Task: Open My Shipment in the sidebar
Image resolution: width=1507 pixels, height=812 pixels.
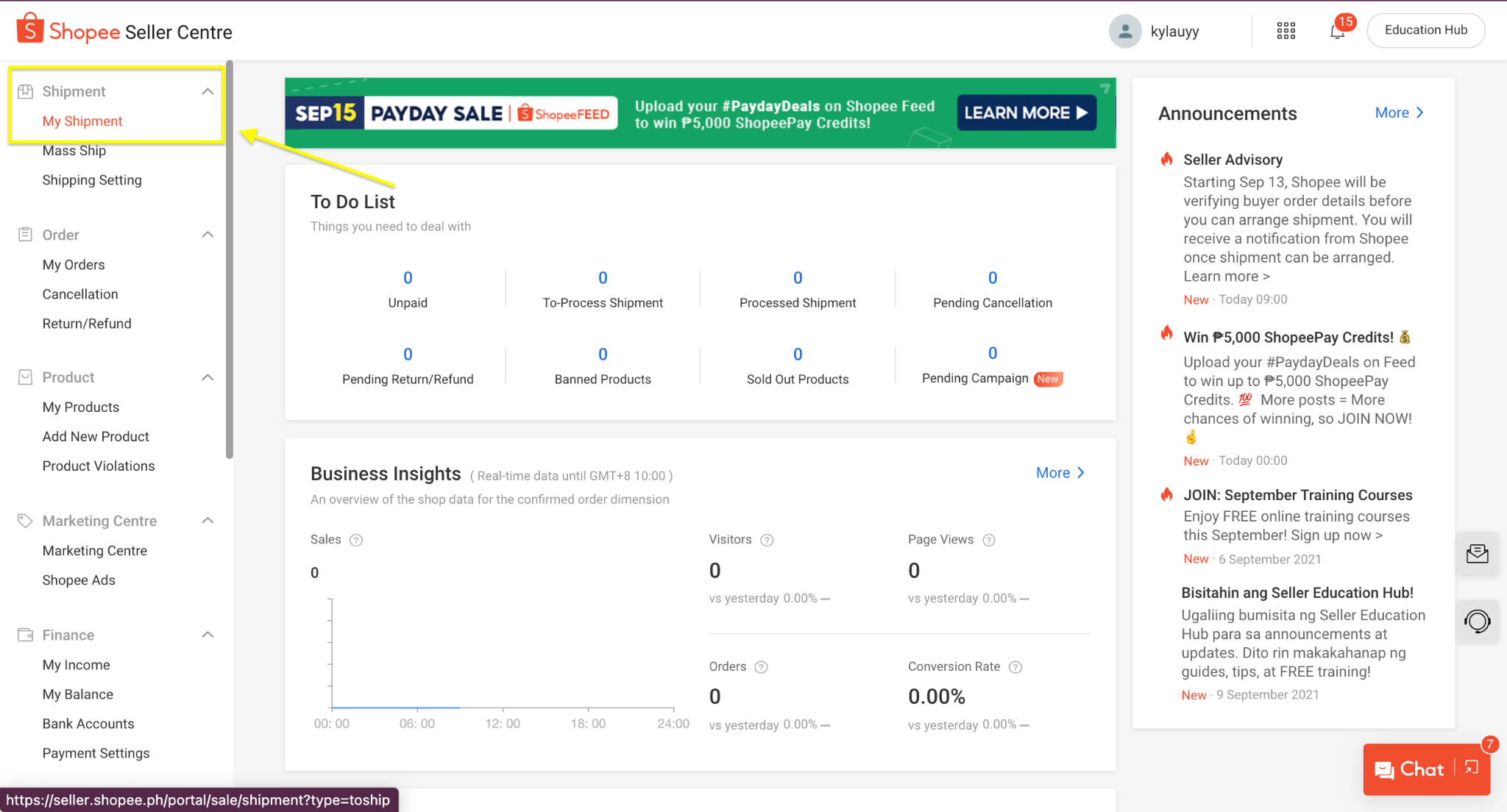Action: 82,121
